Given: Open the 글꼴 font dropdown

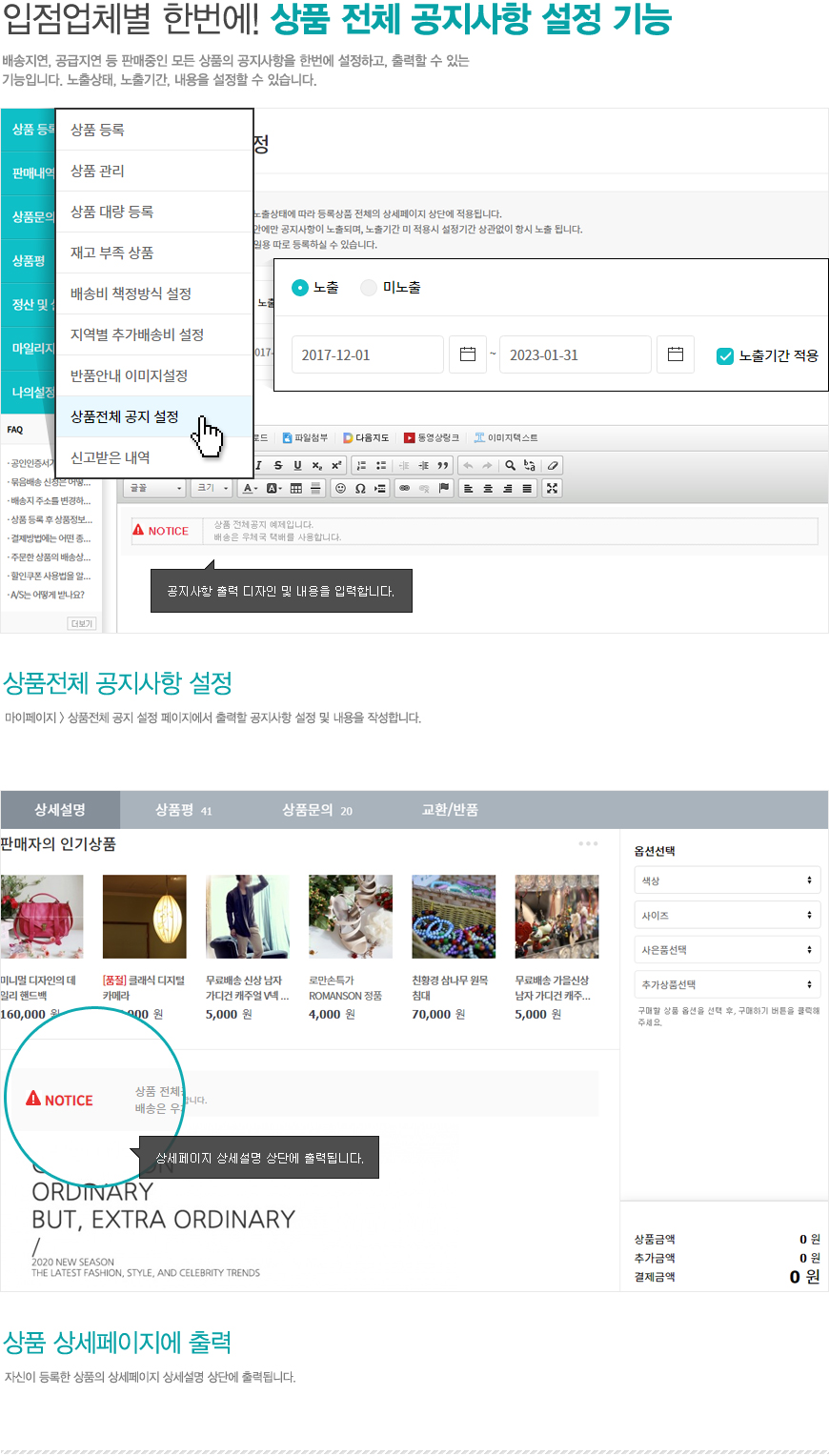Looking at the screenshot, I should pos(156,488).
